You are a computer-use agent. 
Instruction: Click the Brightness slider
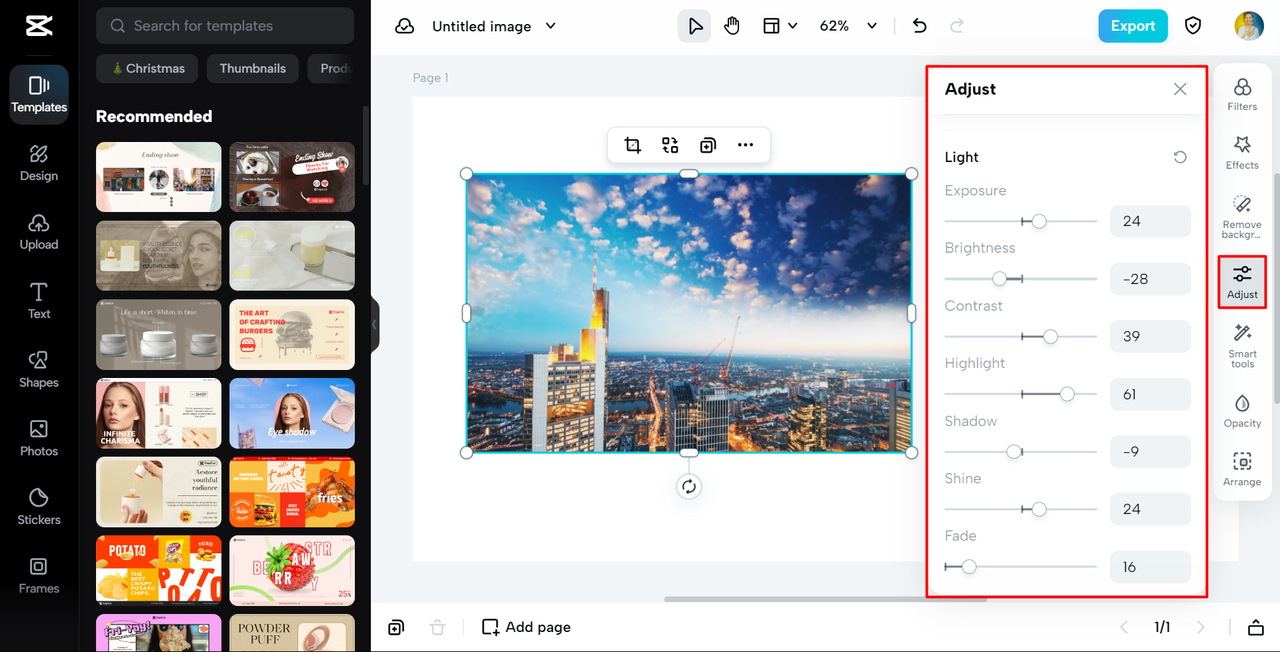(x=1020, y=279)
